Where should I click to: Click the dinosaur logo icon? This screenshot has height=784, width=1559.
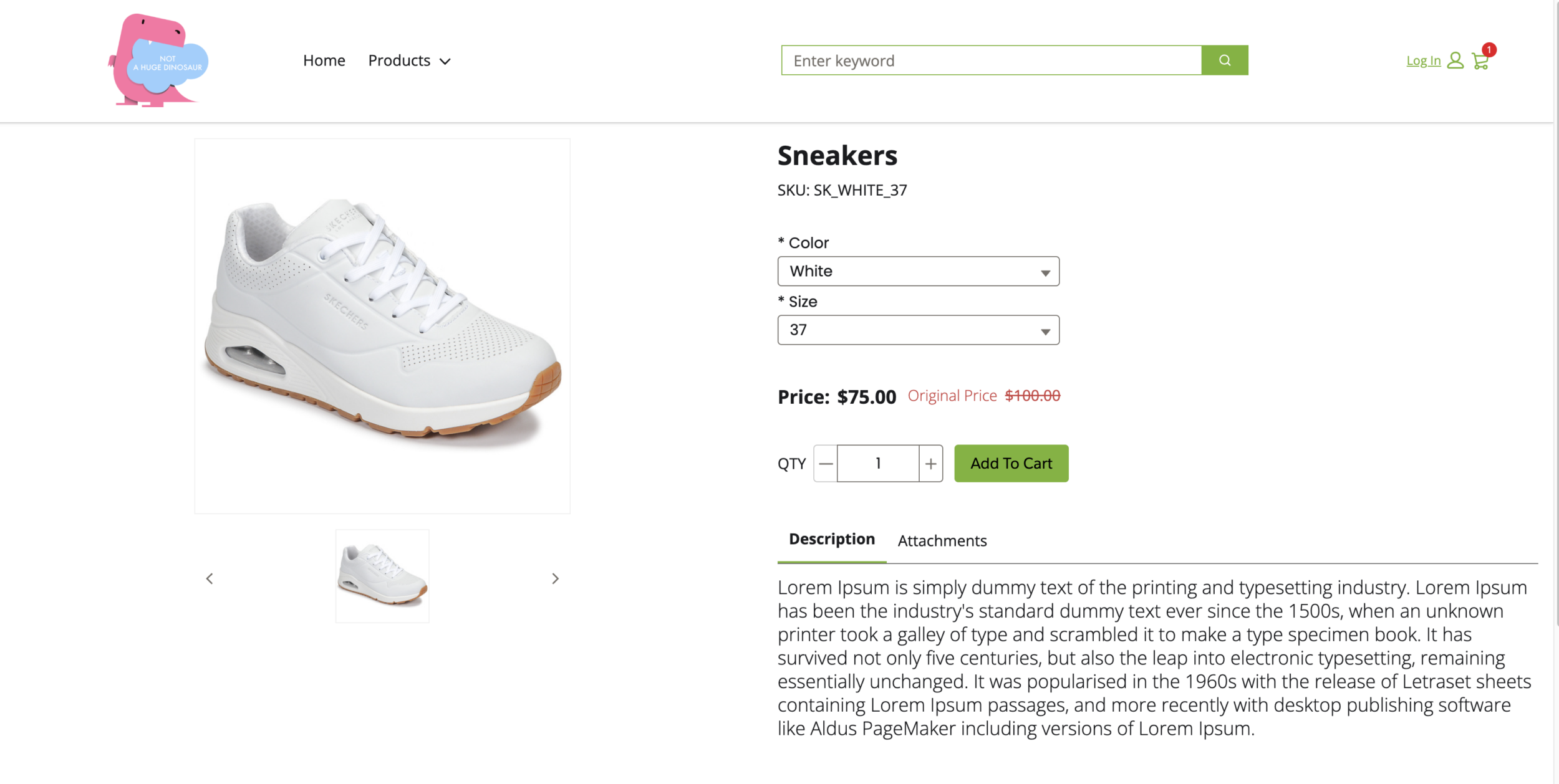click(x=155, y=61)
